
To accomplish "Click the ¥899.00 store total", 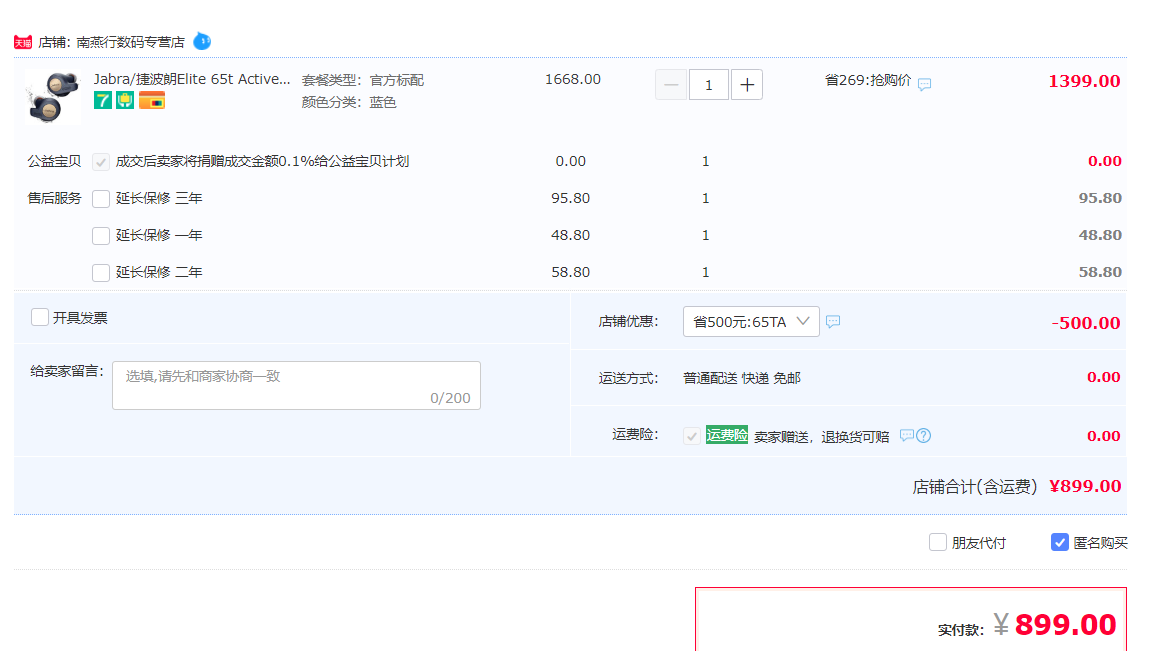I will click(x=1085, y=486).
